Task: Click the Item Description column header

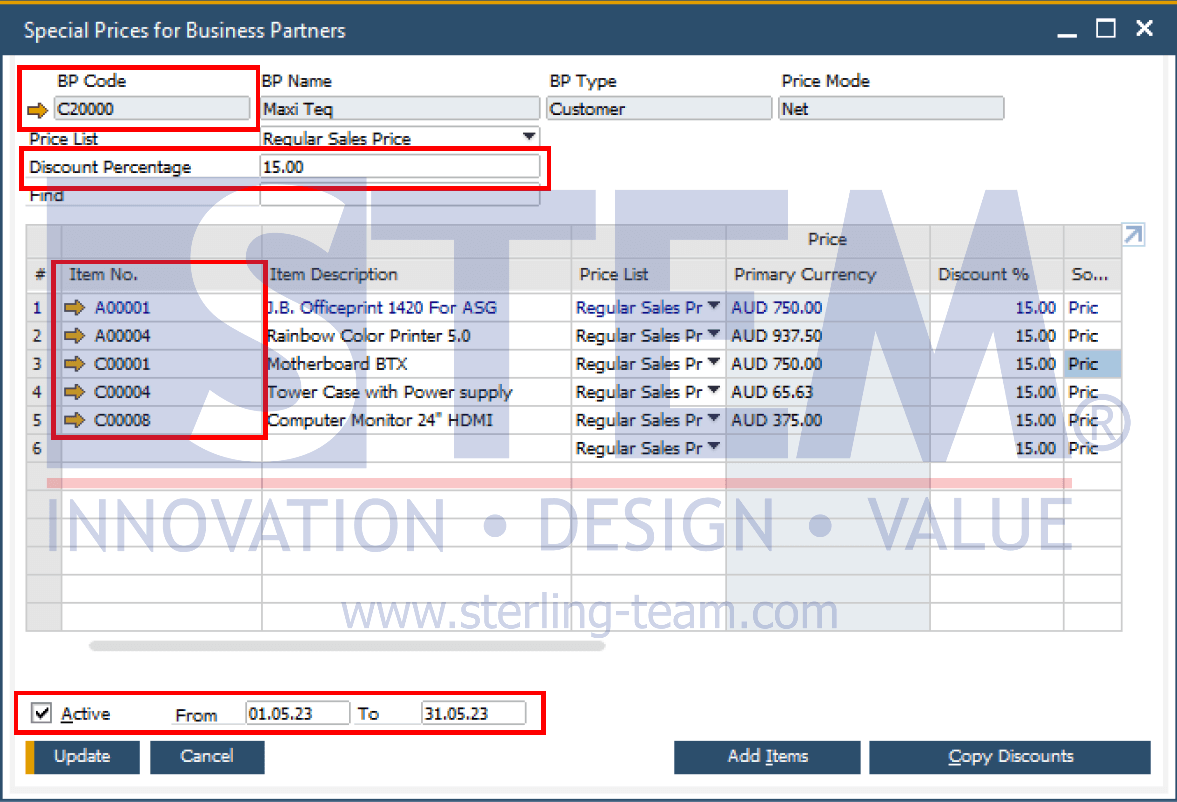Action: [x=417, y=275]
